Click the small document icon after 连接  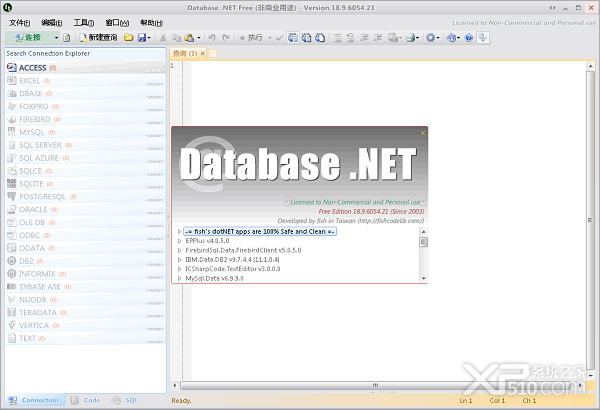67,38
